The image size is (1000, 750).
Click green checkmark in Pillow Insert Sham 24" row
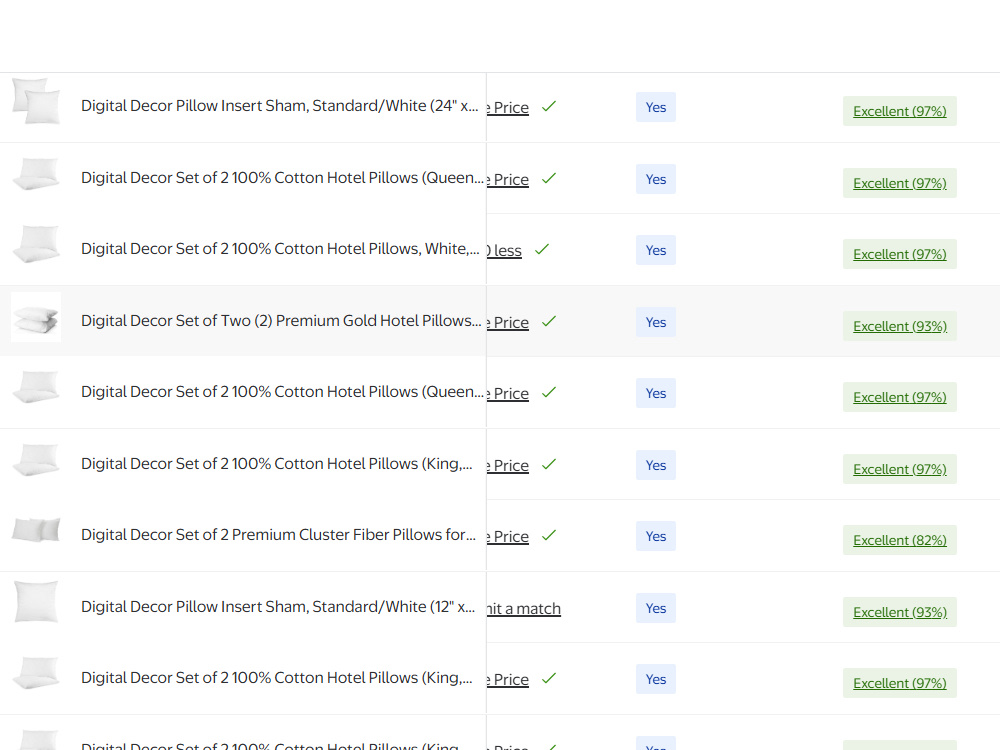point(548,107)
